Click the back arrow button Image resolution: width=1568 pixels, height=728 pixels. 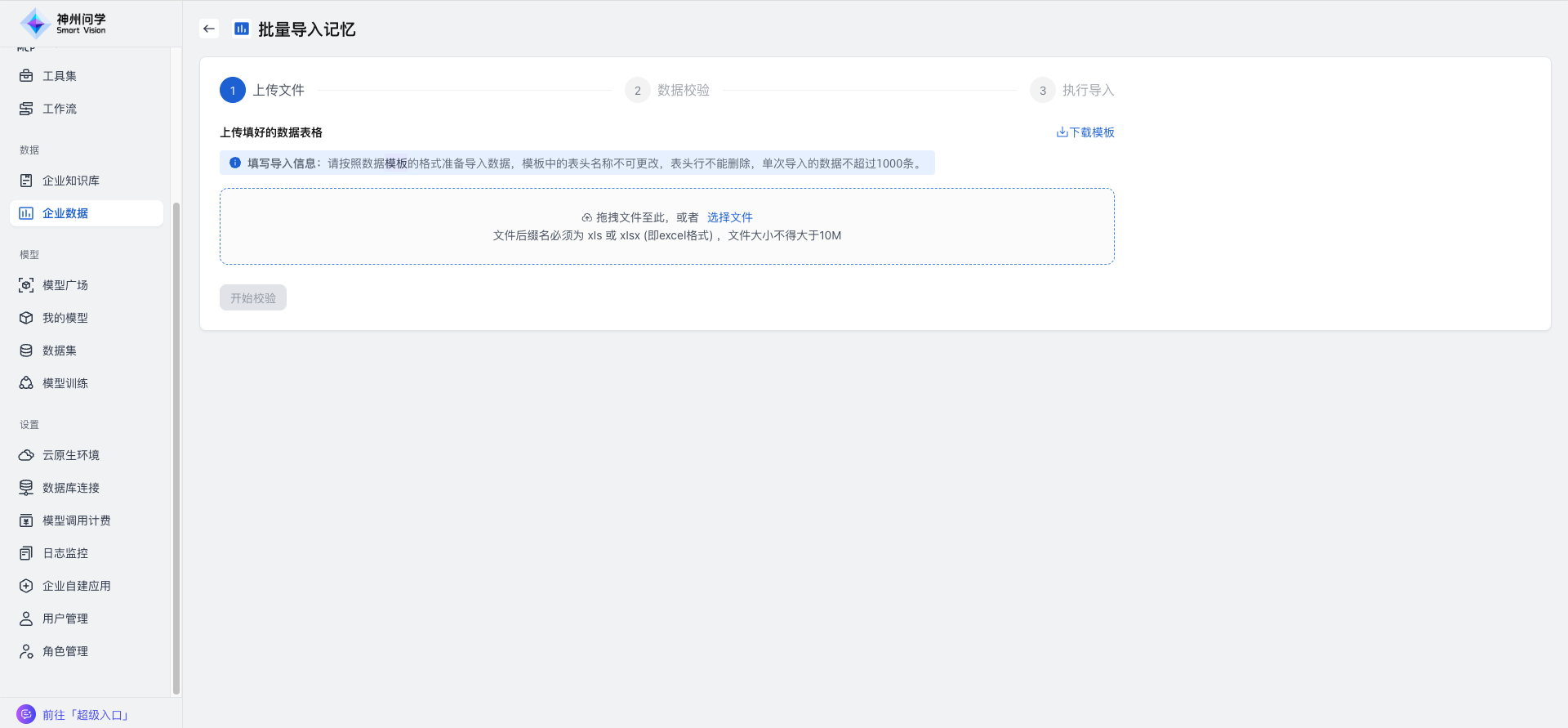(209, 29)
